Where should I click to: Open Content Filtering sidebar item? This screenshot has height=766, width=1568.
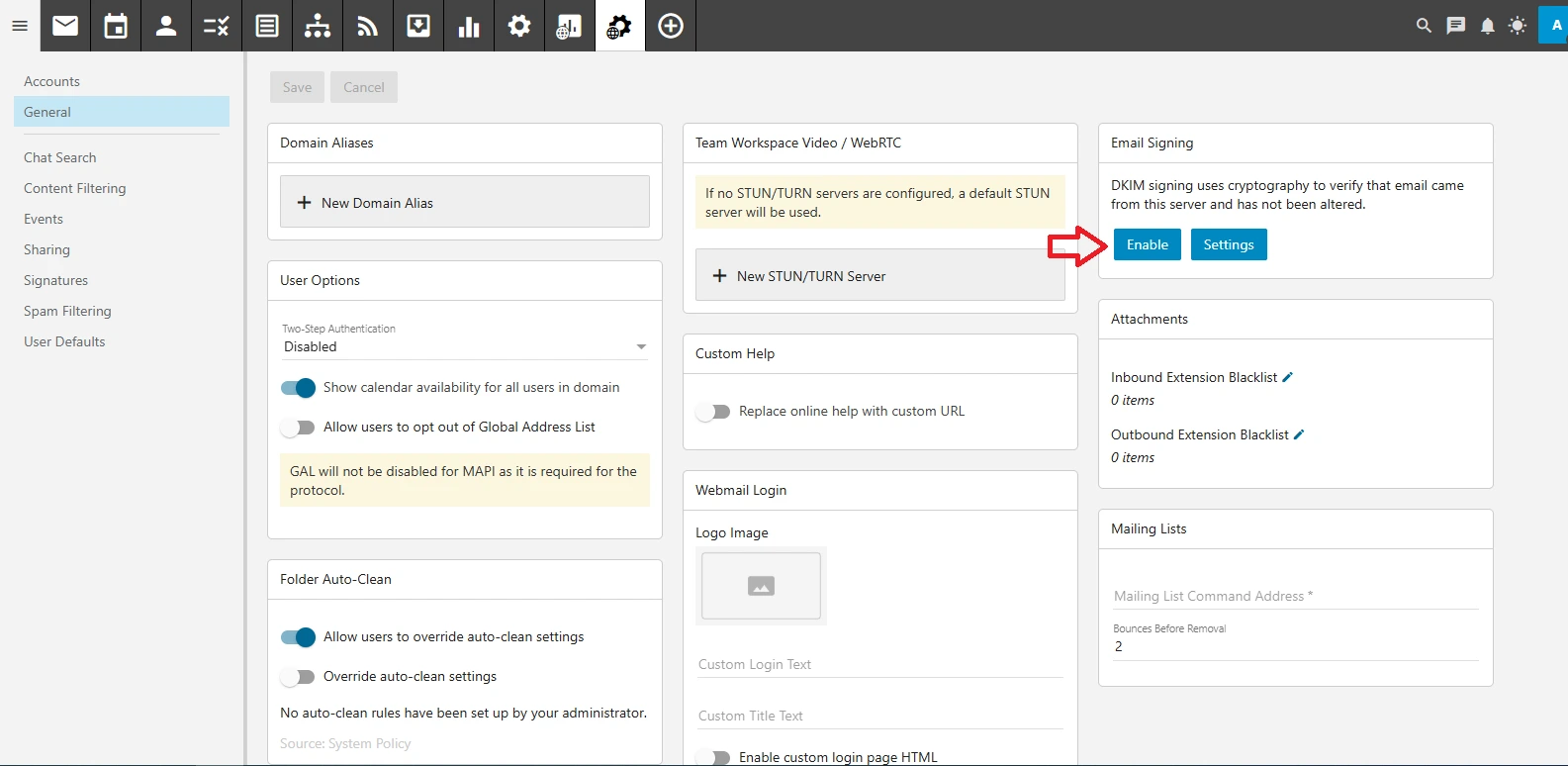(75, 188)
